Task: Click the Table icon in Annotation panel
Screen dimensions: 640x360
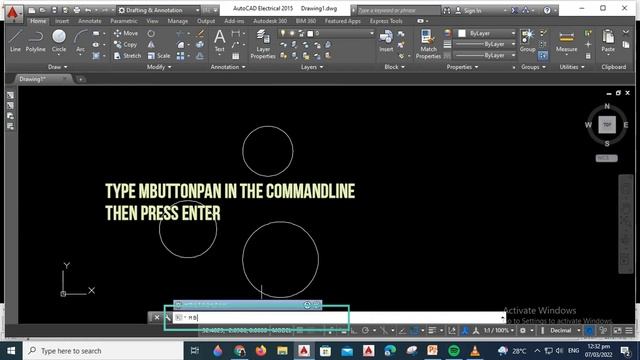Action: [x=236, y=56]
